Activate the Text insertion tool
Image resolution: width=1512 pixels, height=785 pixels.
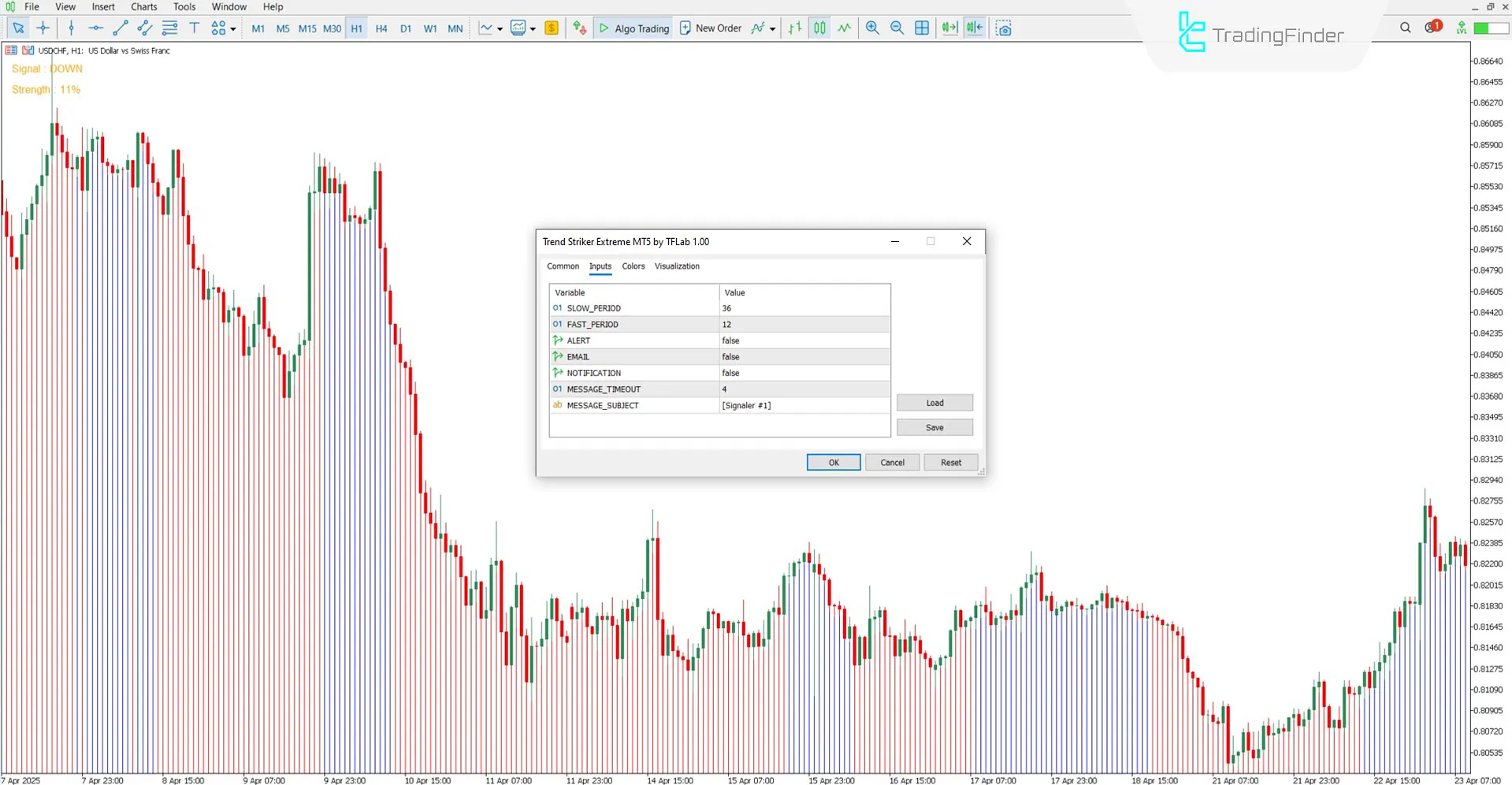pyautogui.click(x=194, y=28)
